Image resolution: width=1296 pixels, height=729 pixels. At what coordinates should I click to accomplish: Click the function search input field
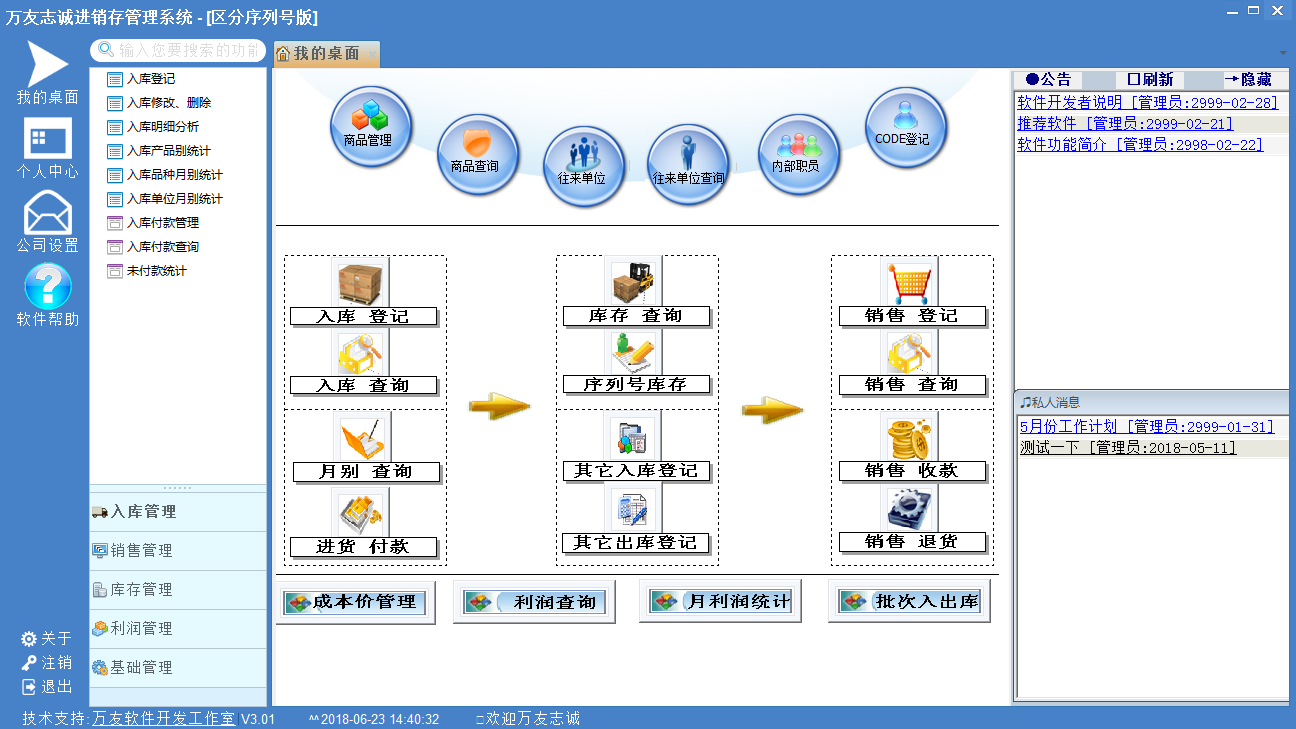(x=178, y=50)
